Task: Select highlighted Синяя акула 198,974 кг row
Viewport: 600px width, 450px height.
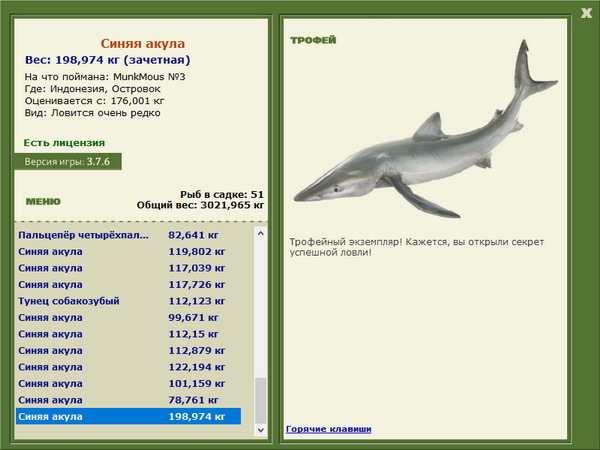Action: click(x=129, y=416)
